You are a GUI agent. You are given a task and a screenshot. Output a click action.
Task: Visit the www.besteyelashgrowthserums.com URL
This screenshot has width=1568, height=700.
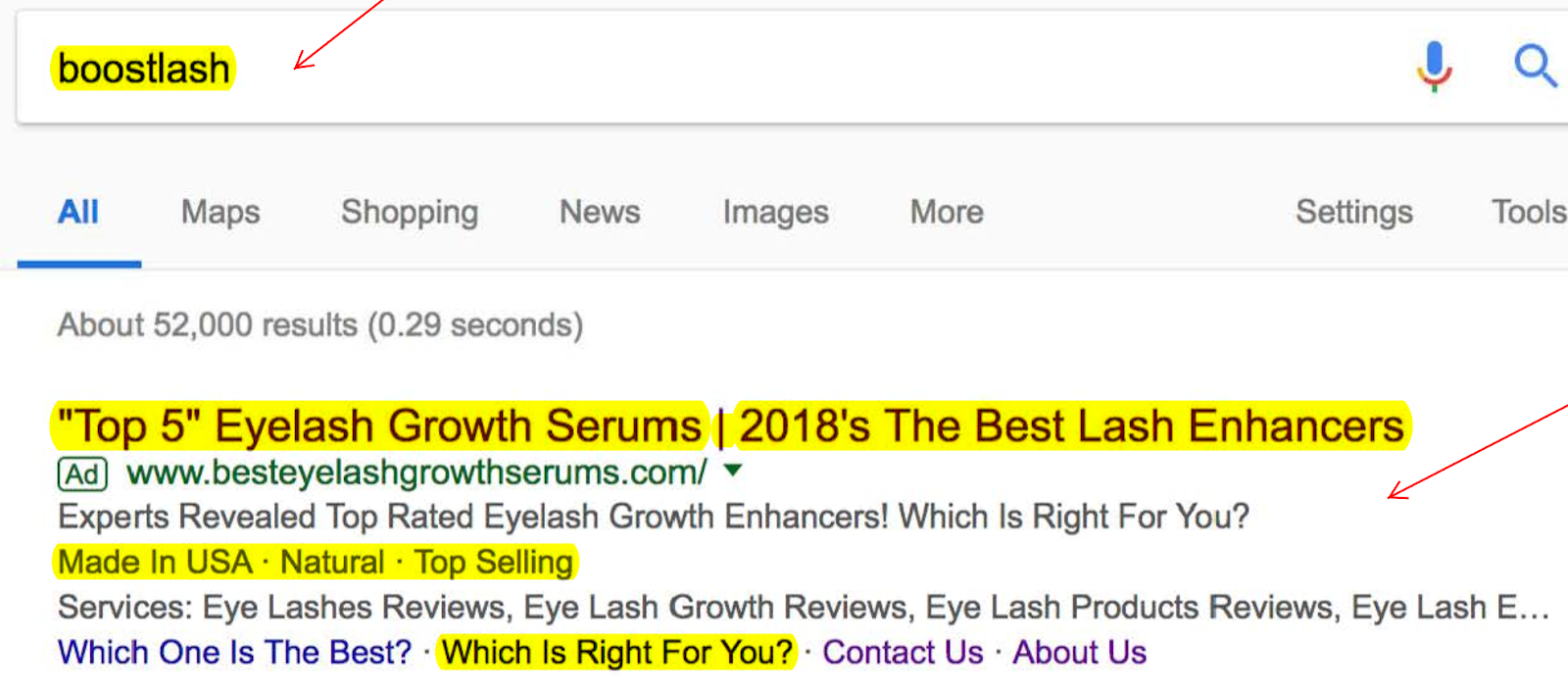coord(416,473)
